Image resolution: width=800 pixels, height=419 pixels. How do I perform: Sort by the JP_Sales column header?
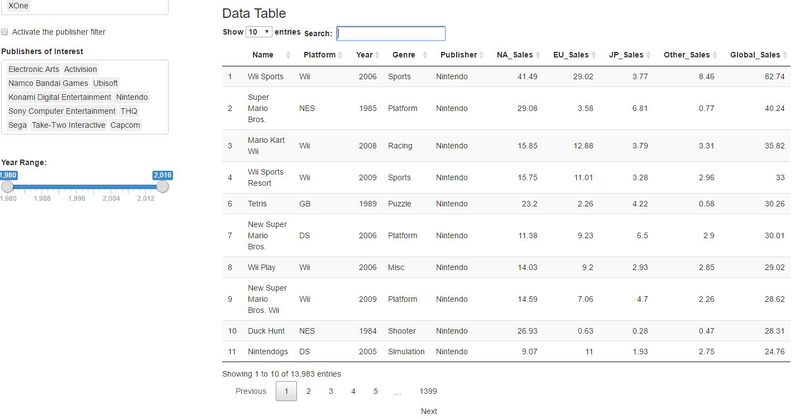[626, 55]
